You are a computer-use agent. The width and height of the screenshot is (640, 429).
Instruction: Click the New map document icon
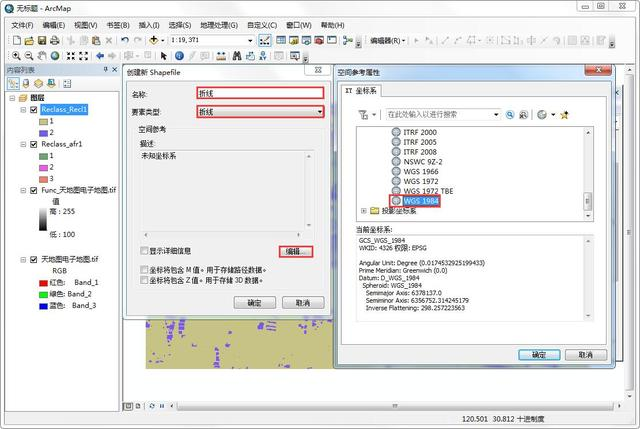17,40
